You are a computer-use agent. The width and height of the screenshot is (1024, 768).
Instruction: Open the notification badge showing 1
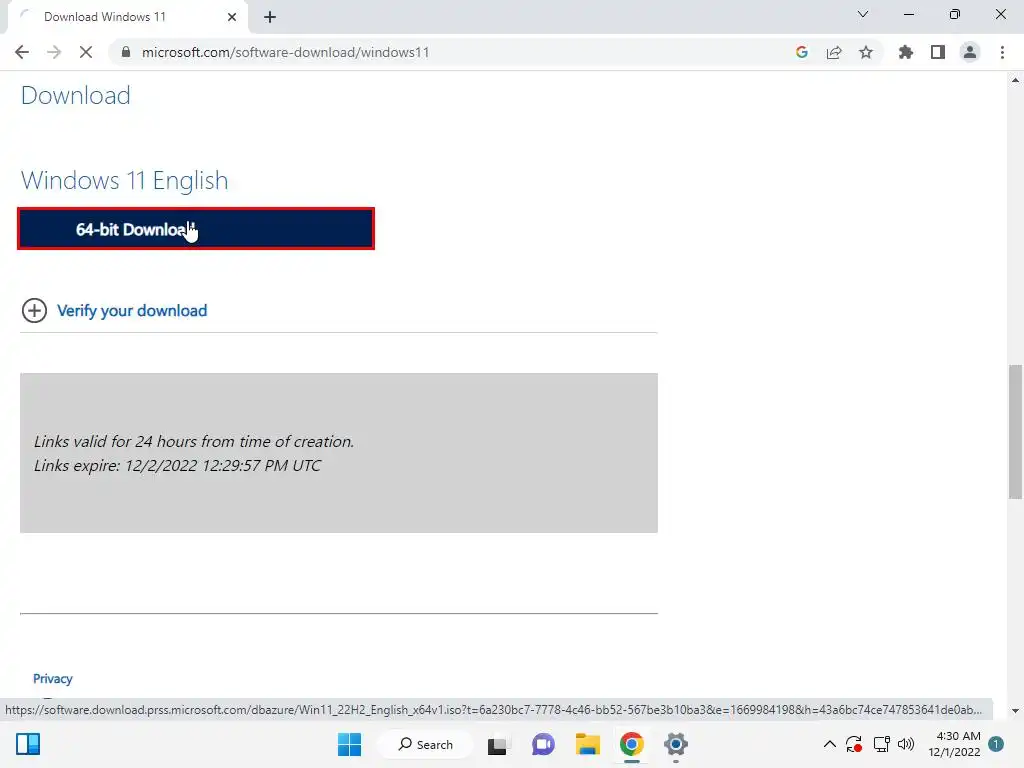(x=996, y=744)
